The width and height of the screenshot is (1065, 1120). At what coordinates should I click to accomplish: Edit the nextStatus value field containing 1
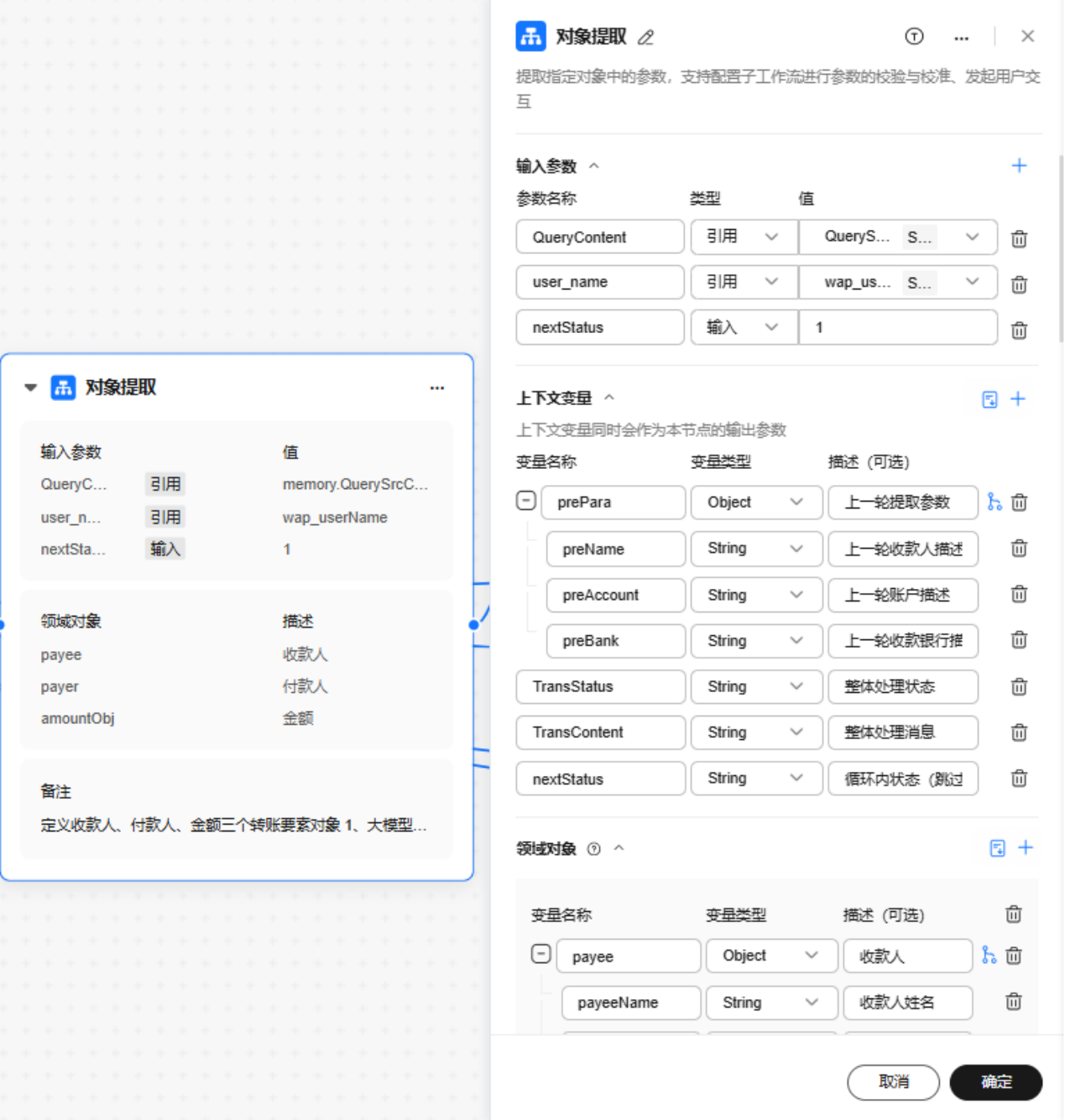pos(898,327)
